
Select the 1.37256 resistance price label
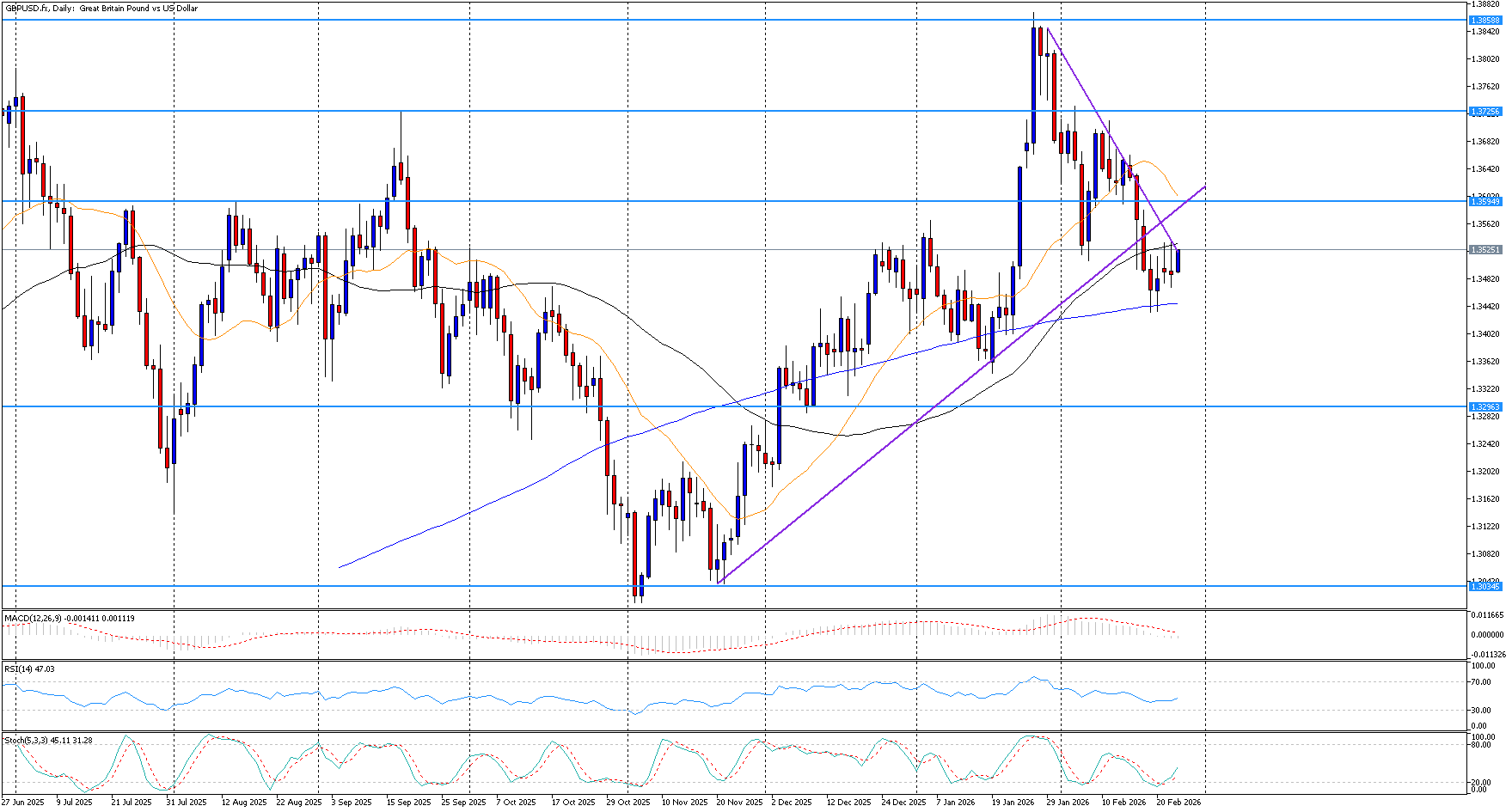tap(1486, 112)
